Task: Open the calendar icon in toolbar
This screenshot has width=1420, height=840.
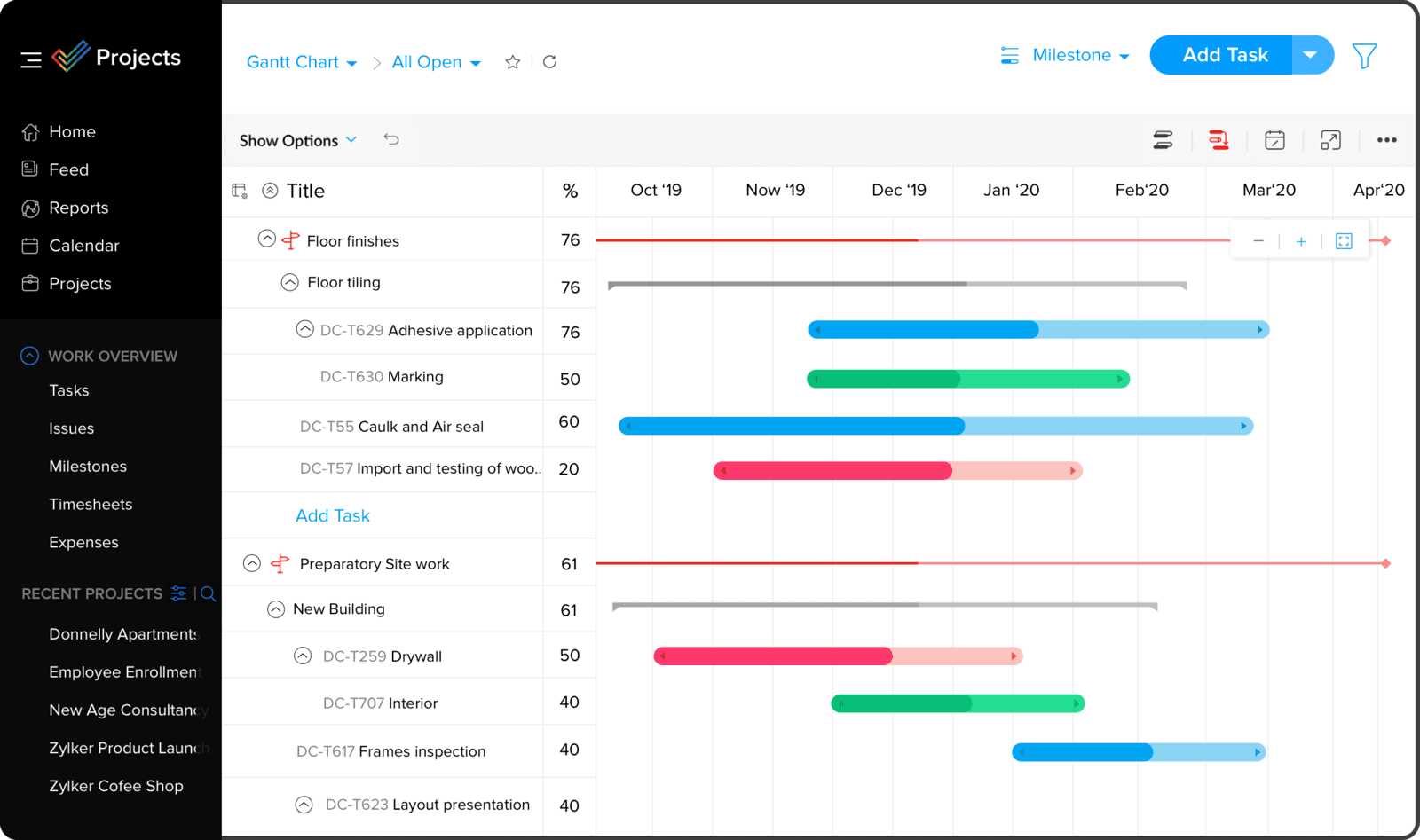Action: point(1274,140)
